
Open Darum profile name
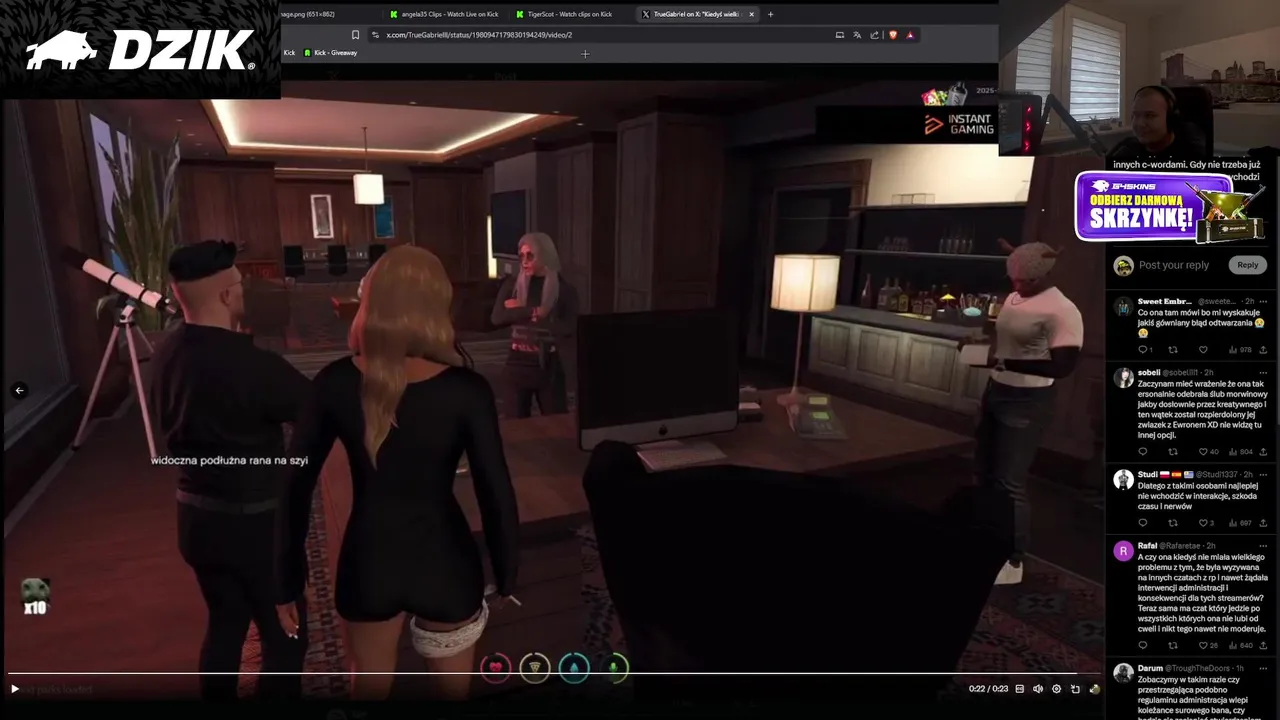tap(1150, 667)
